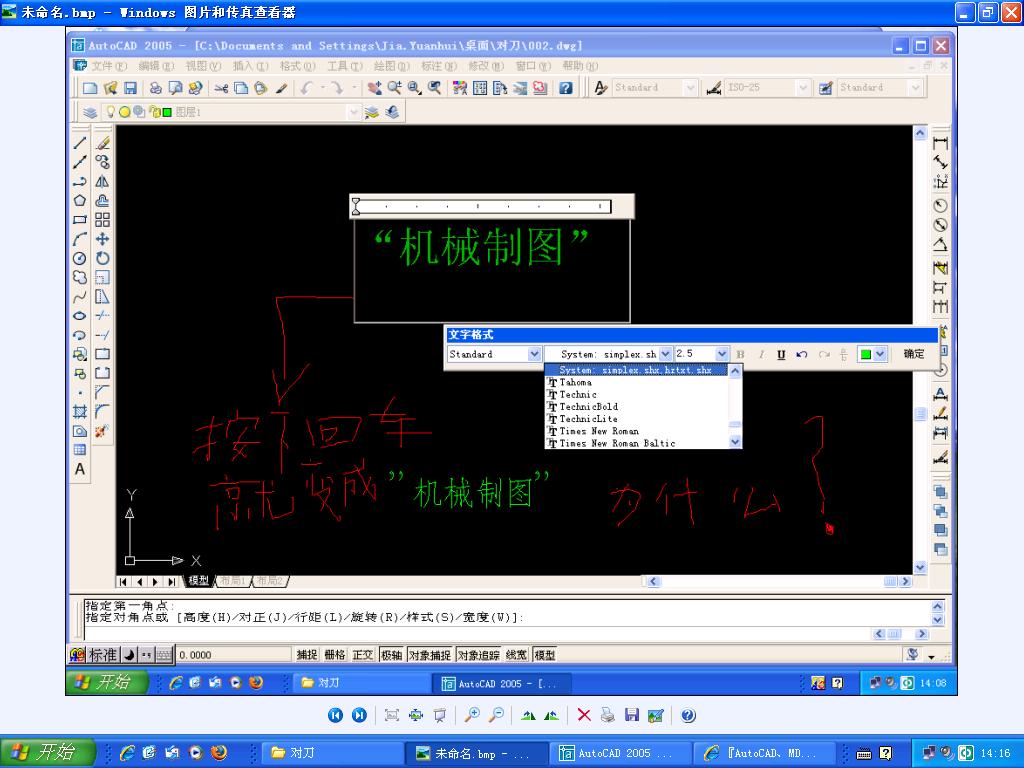Toggle 模型 model space button in status bar
Image resolution: width=1024 pixels, height=768 pixels.
click(x=545, y=655)
